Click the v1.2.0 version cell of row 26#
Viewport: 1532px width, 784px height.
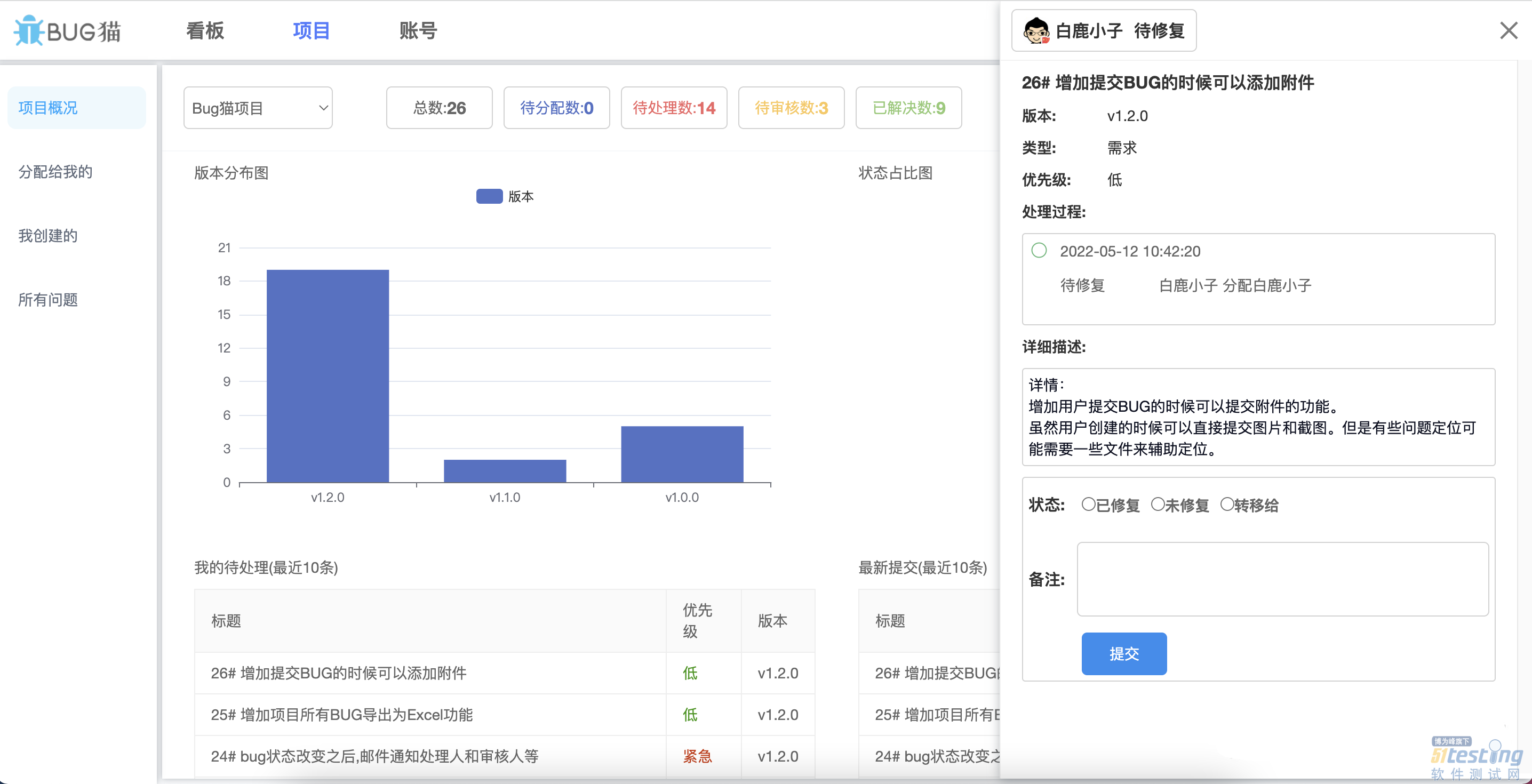pos(778,673)
